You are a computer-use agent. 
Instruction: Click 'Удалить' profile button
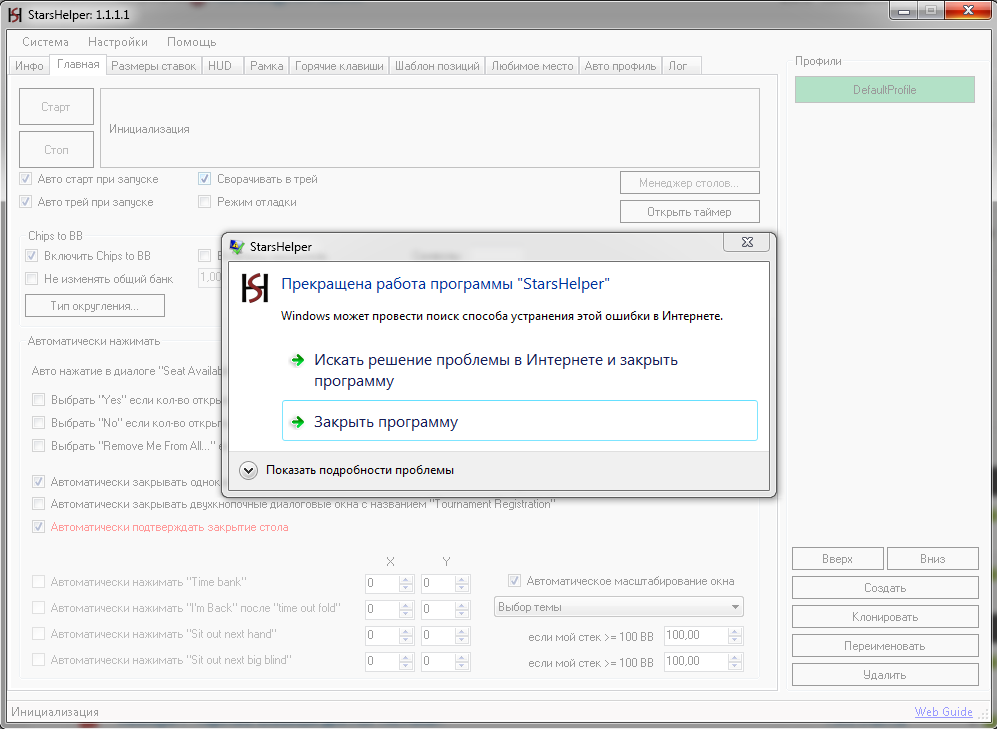pyautogui.click(x=885, y=675)
